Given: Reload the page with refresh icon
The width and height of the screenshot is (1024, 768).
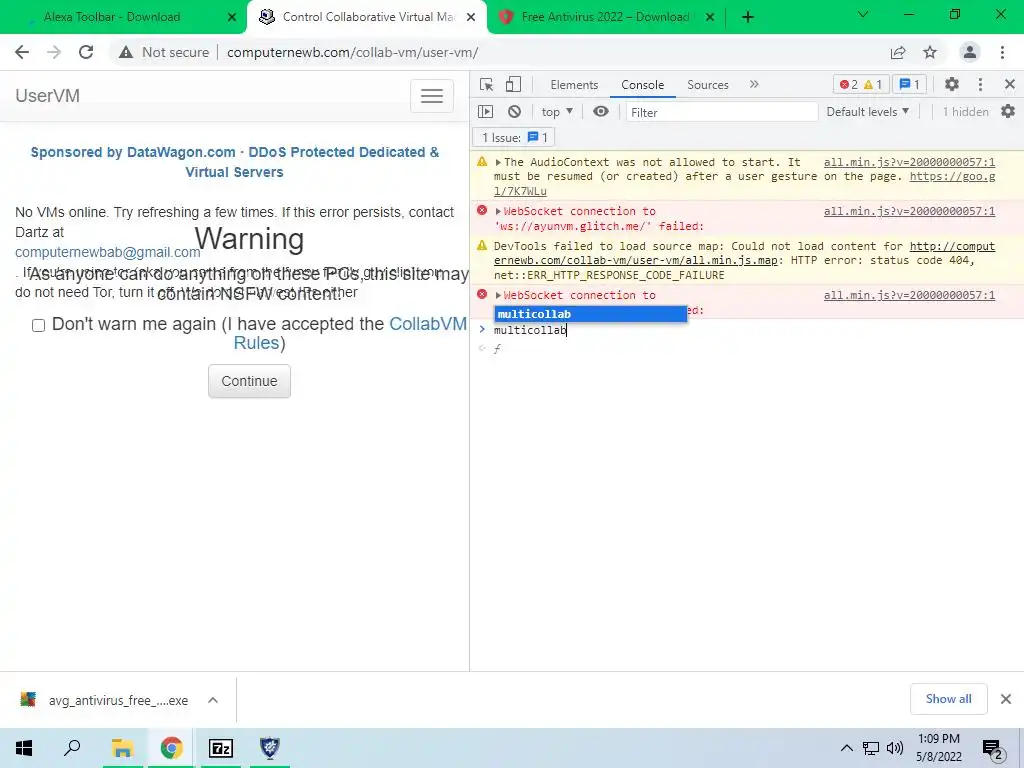Looking at the screenshot, I should tap(86, 52).
